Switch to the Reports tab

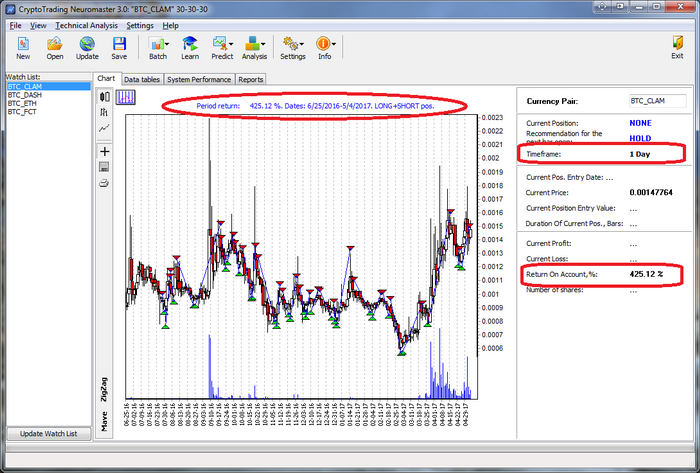(x=250, y=79)
